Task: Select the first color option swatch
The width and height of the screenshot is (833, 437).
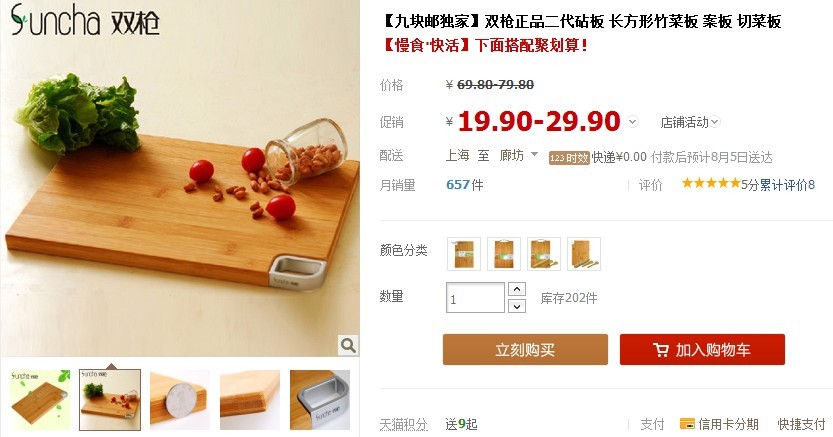Action: 464,254
